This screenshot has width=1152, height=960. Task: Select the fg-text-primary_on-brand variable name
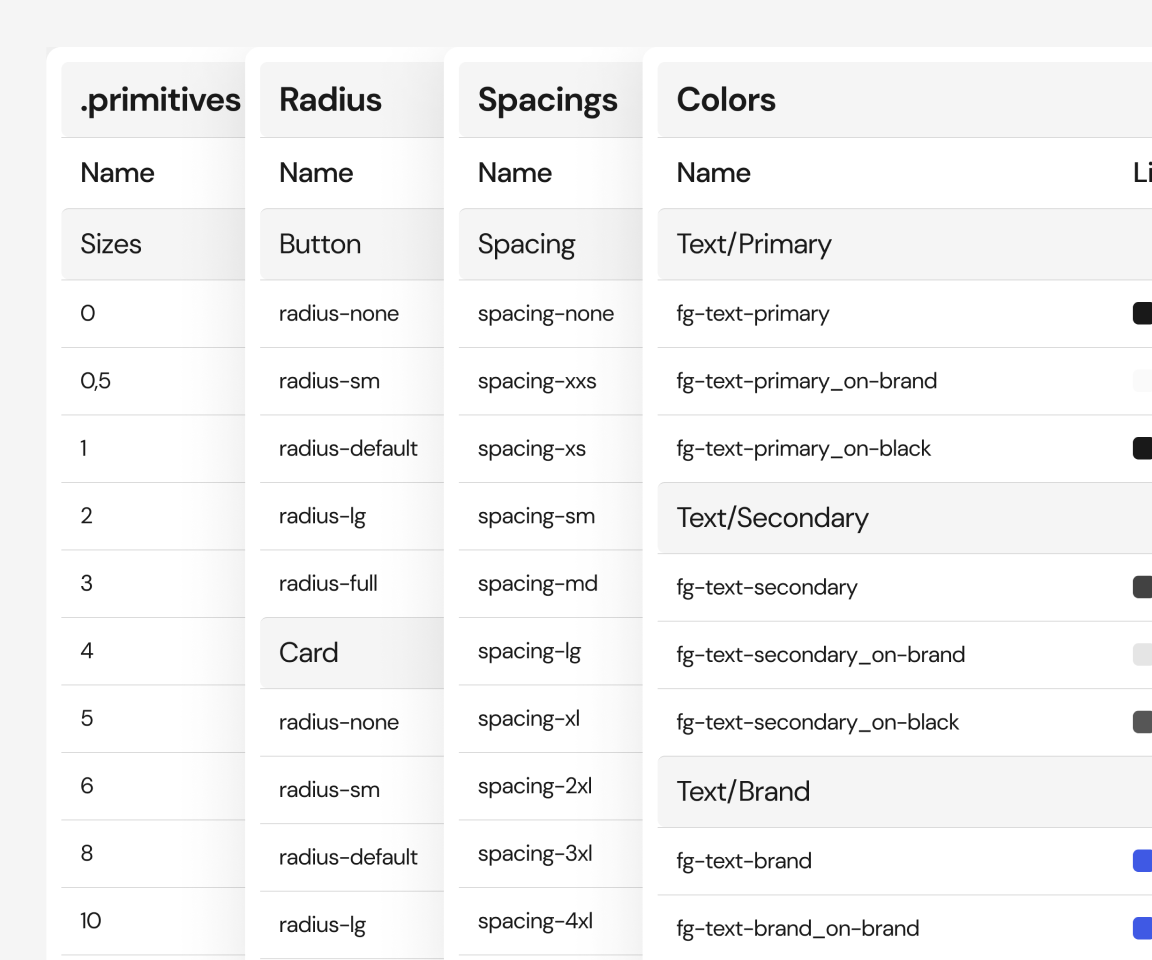pos(807,382)
